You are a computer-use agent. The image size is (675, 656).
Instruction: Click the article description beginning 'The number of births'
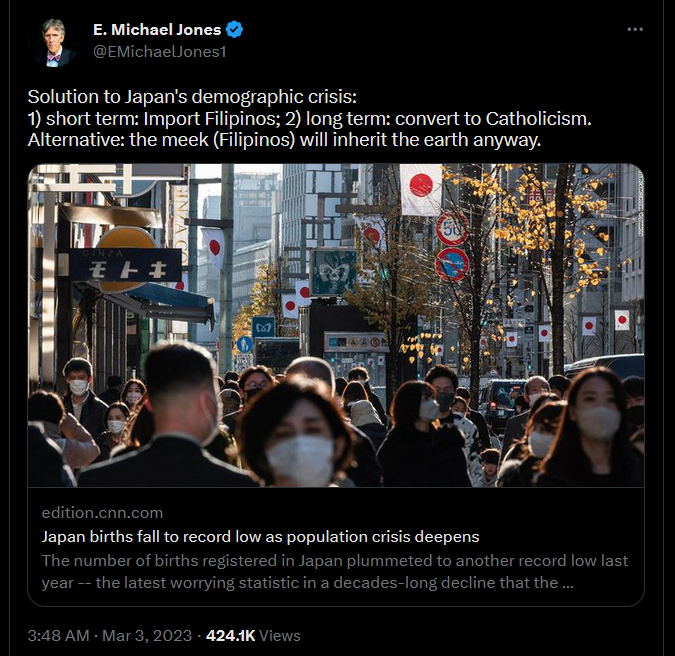click(x=335, y=572)
